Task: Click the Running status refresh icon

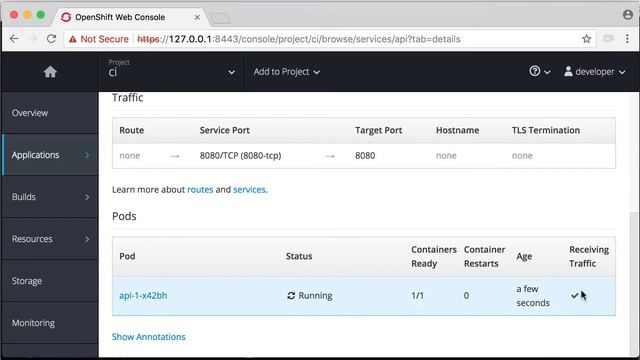Action: click(x=291, y=296)
